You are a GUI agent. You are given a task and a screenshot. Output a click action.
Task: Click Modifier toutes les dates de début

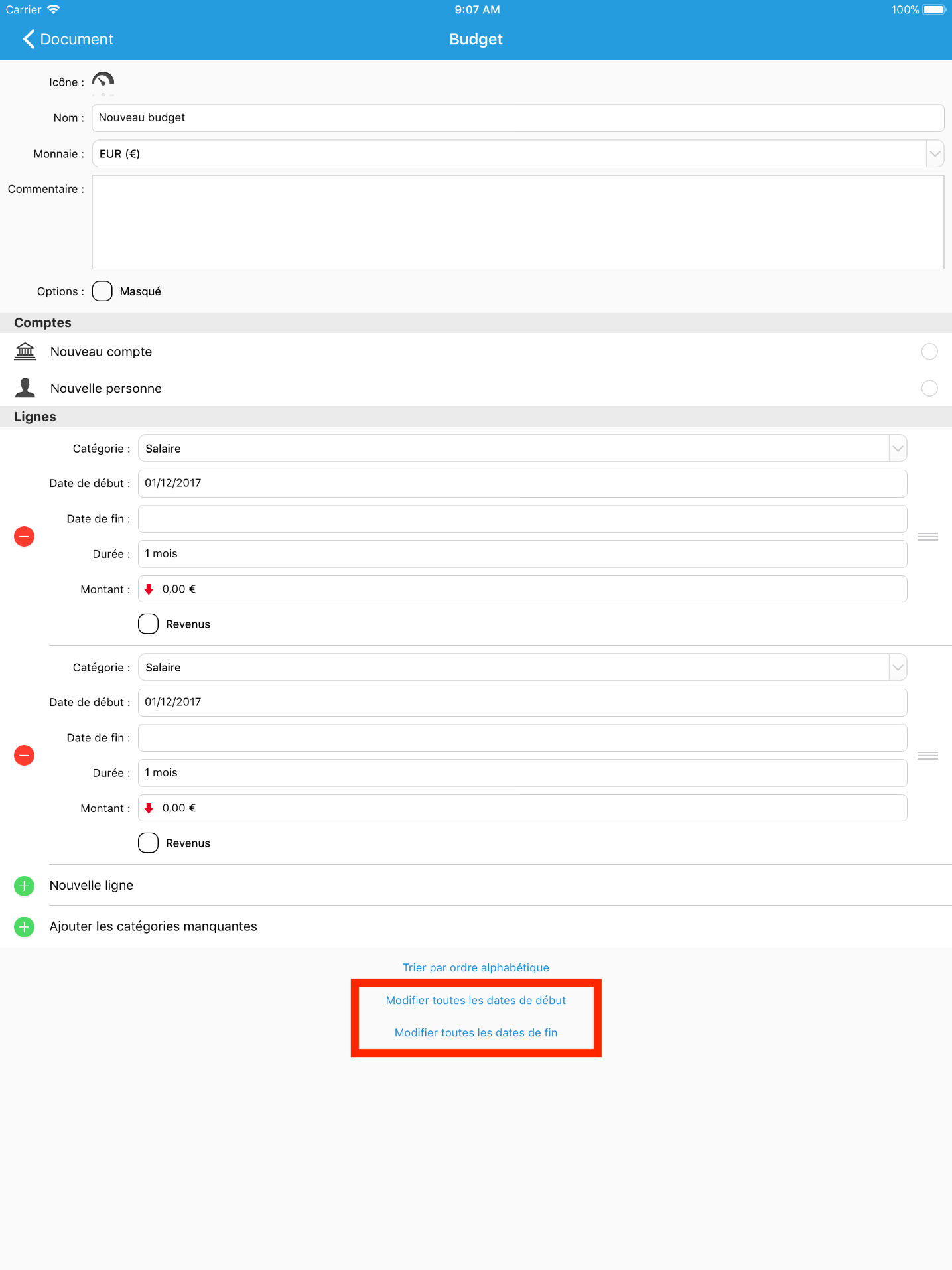[476, 1000]
